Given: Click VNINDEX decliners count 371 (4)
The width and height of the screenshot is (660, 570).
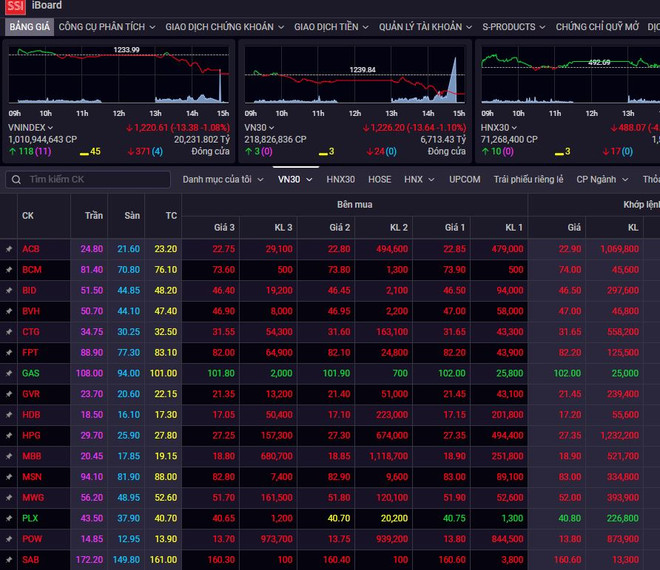Looking at the screenshot, I should [x=145, y=152].
